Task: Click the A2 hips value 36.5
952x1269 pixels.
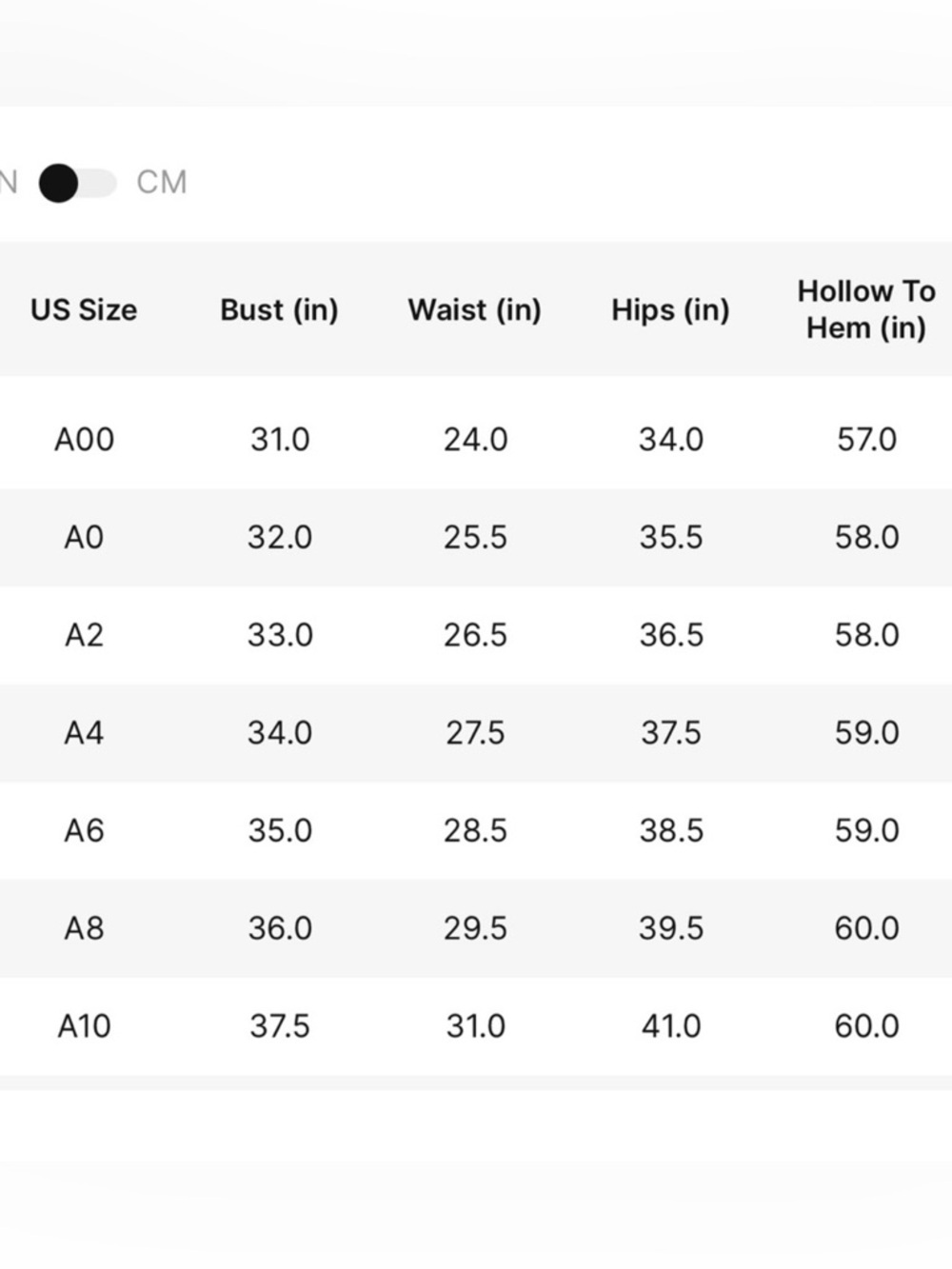Action: (671, 635)
